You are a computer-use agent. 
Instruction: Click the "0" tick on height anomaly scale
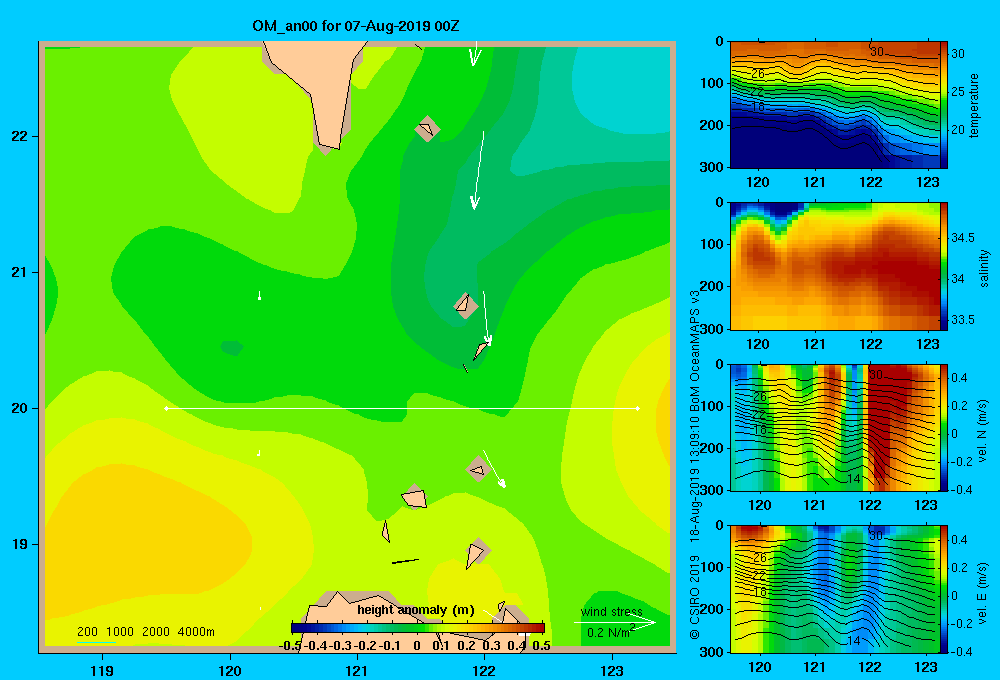point(417,646)
